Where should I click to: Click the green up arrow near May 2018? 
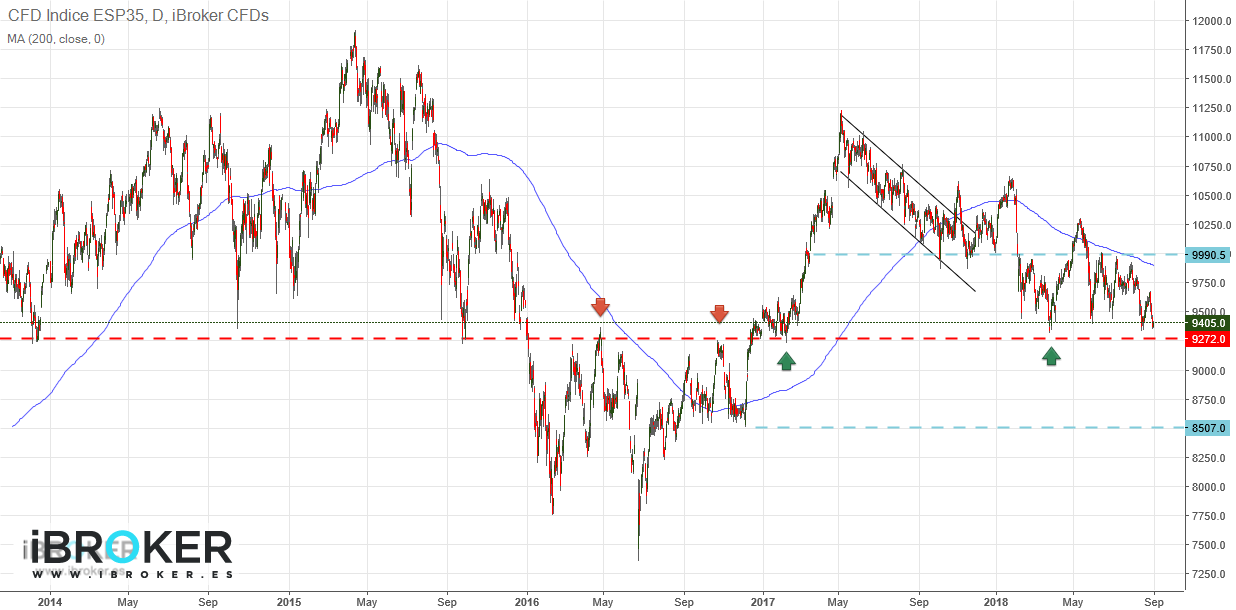pos(1051,356)
